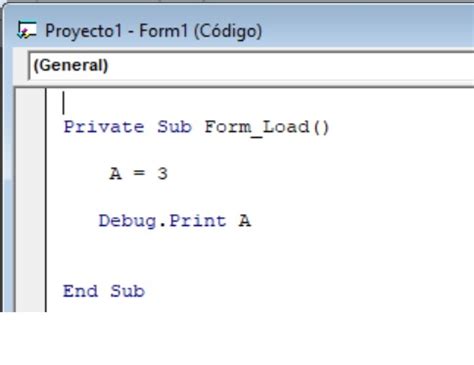Click the A argument after Debug.Print
The image size is (474, 365).
pyautogui.click(x=245, y=221)
